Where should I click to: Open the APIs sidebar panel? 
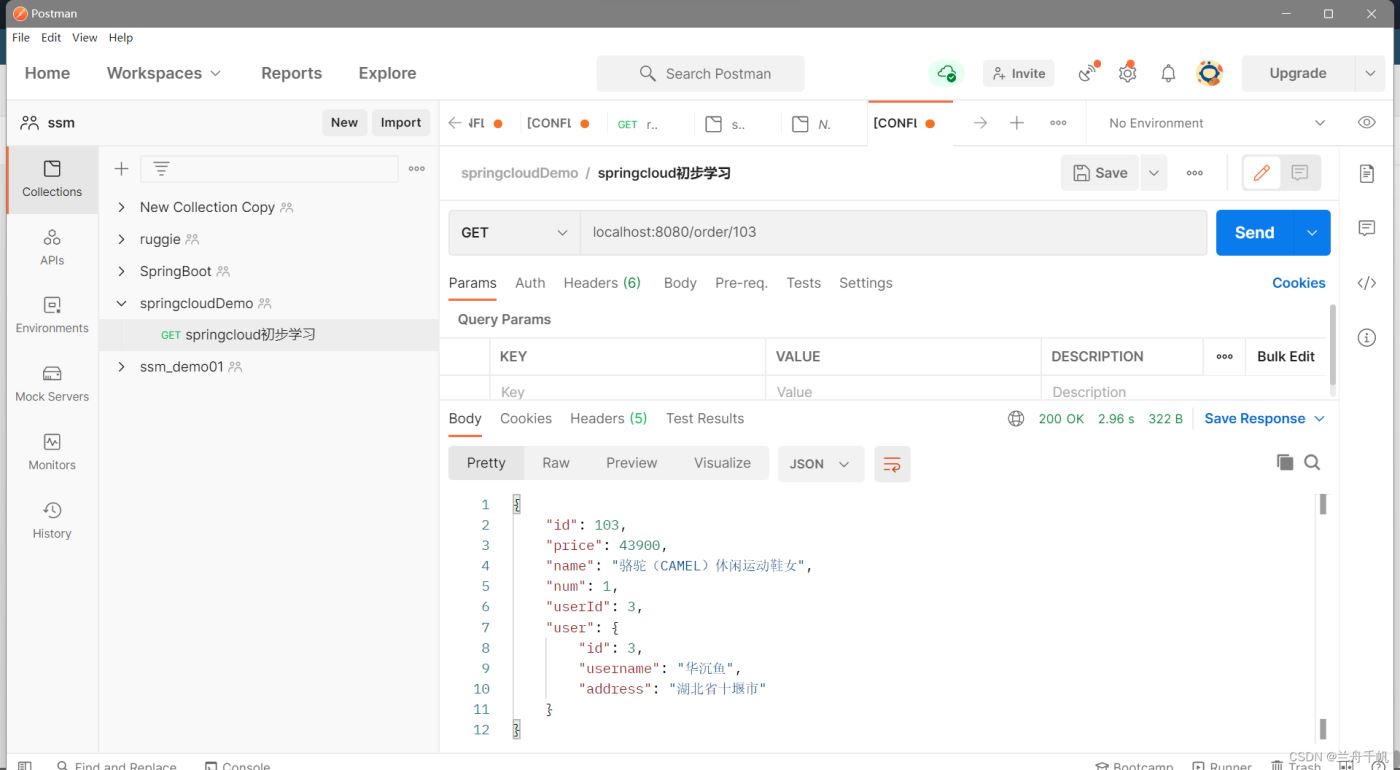[52, 248]
